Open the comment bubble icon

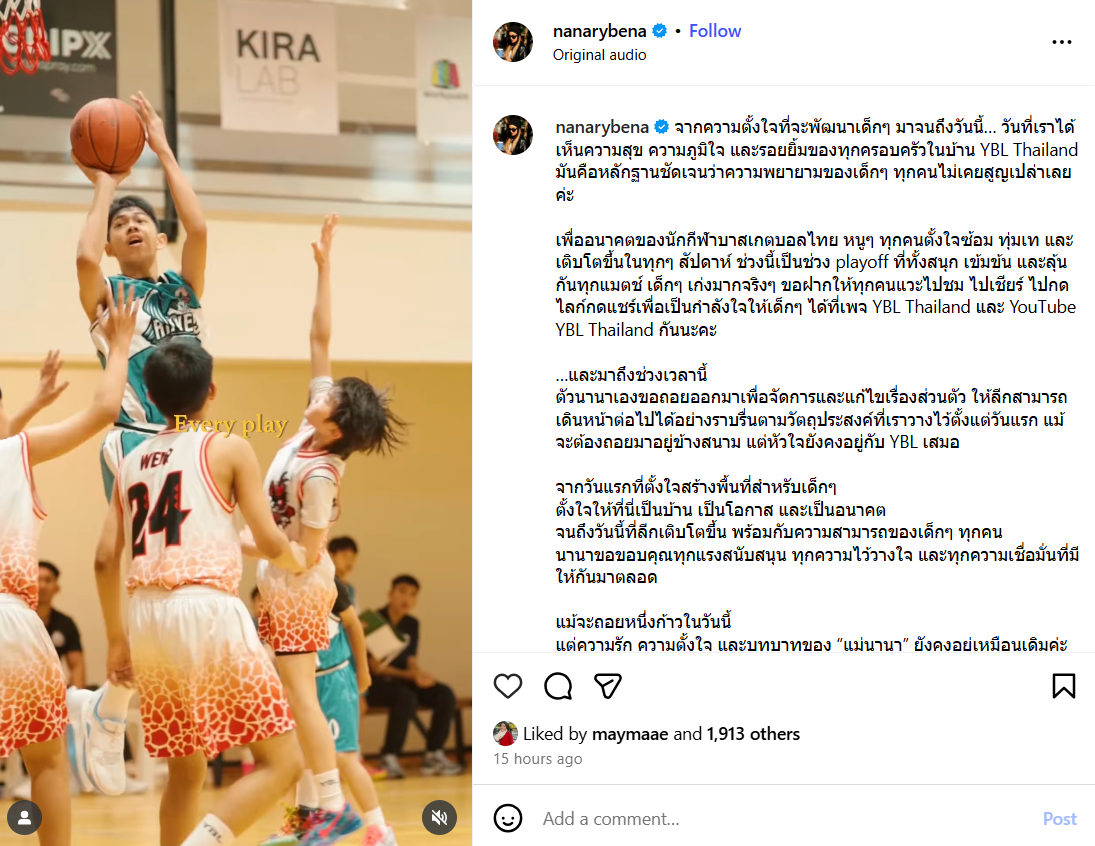coord(558,686)
